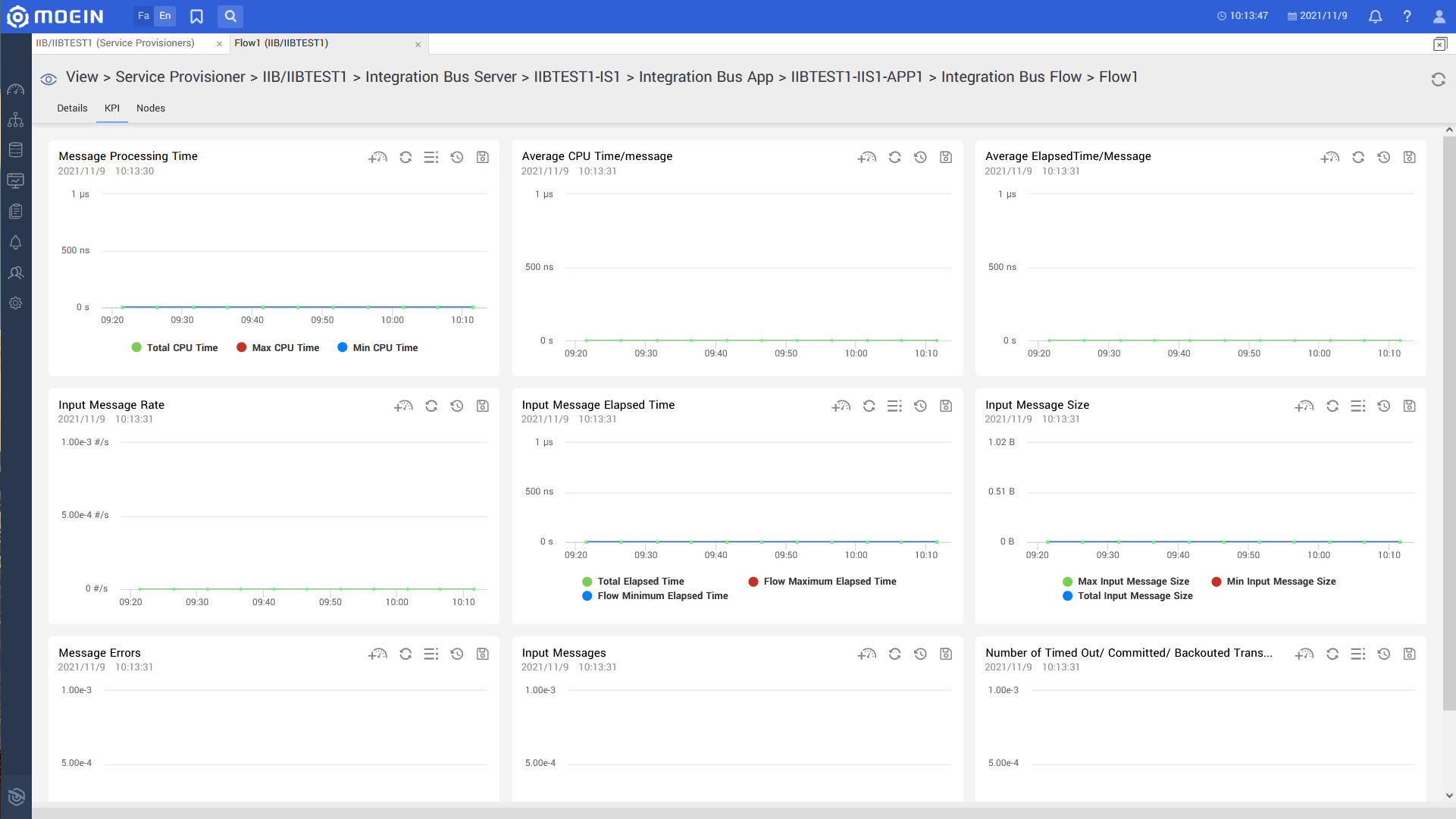1456x819 pixels.
Task: Toggle Flow Maximum Elapsed Time series
Action: point(822,582)
